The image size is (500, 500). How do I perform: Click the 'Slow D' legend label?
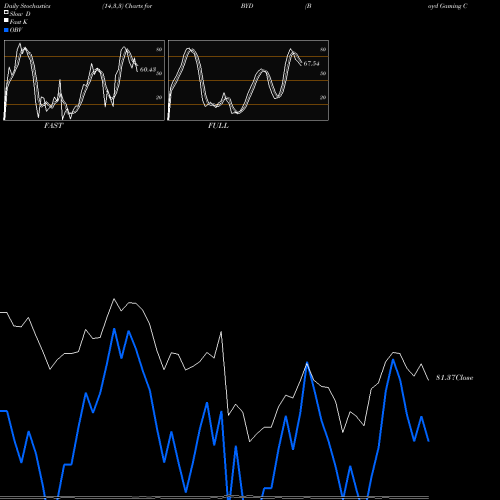[20, 14]
